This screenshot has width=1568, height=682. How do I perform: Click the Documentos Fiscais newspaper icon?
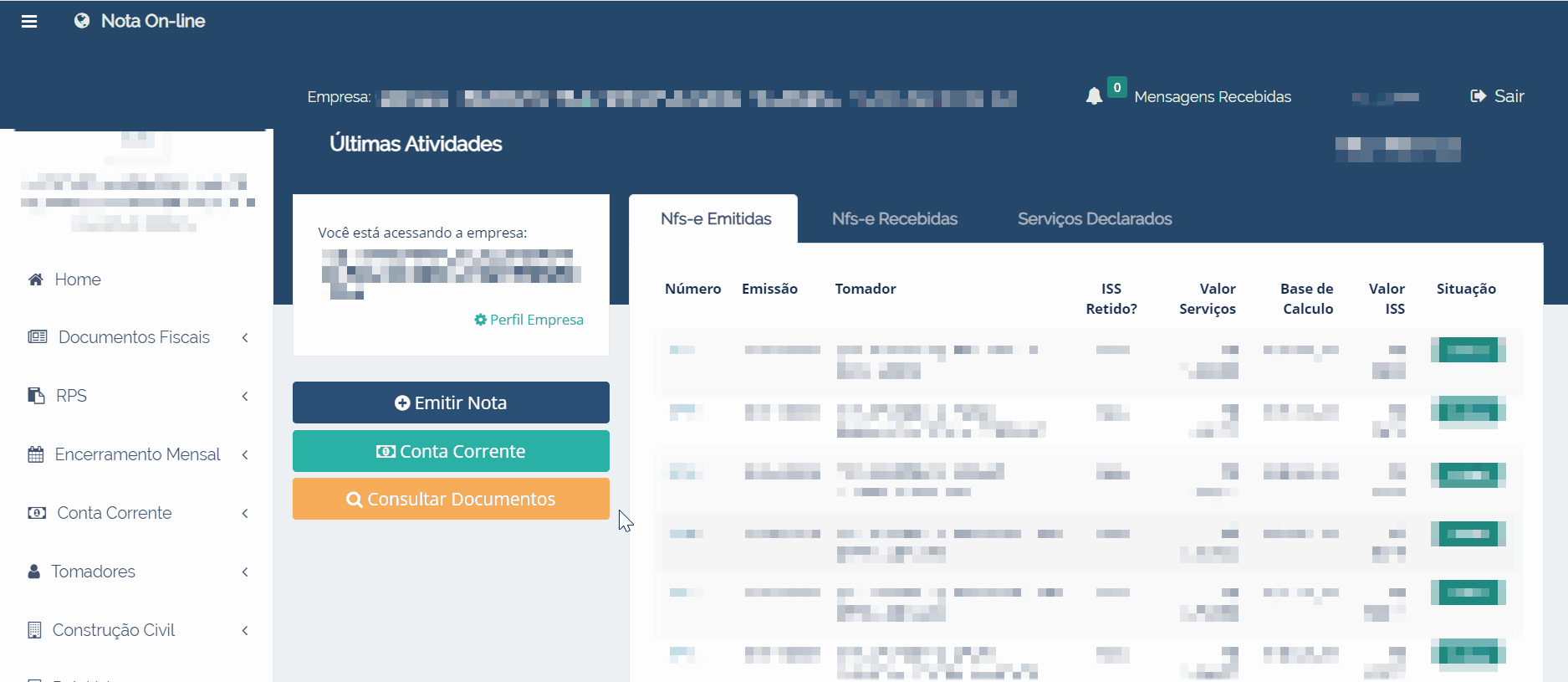coord(38,337)
